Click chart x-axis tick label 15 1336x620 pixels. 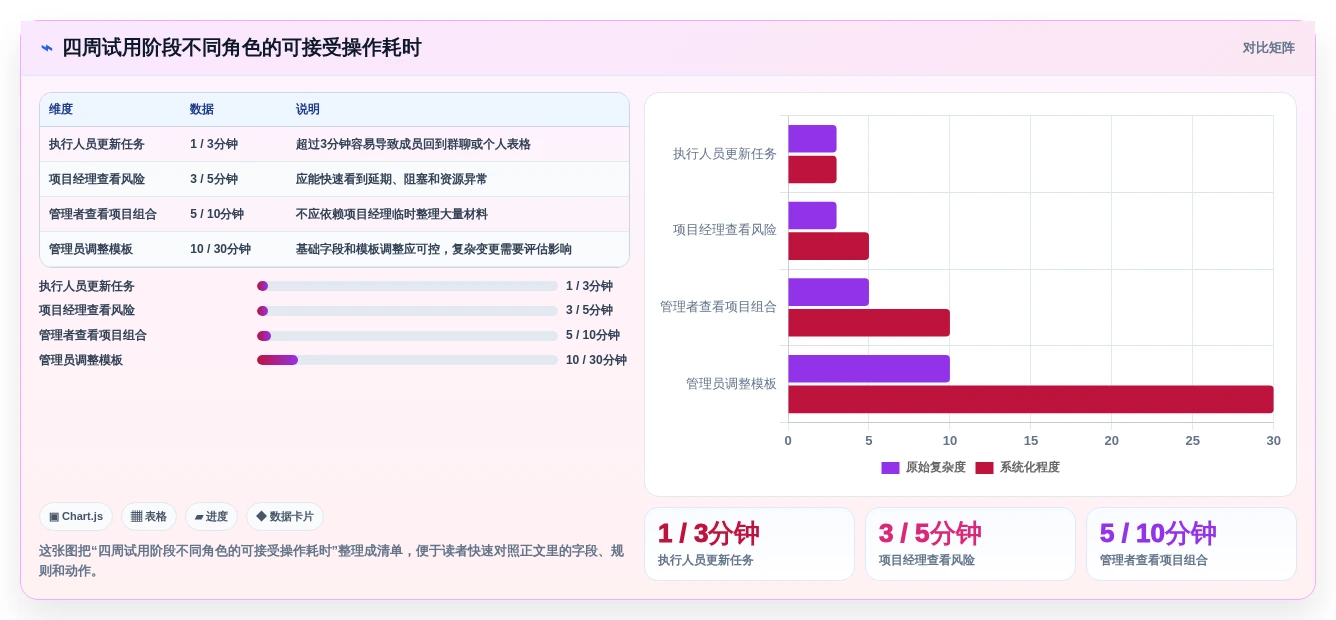1031,441
